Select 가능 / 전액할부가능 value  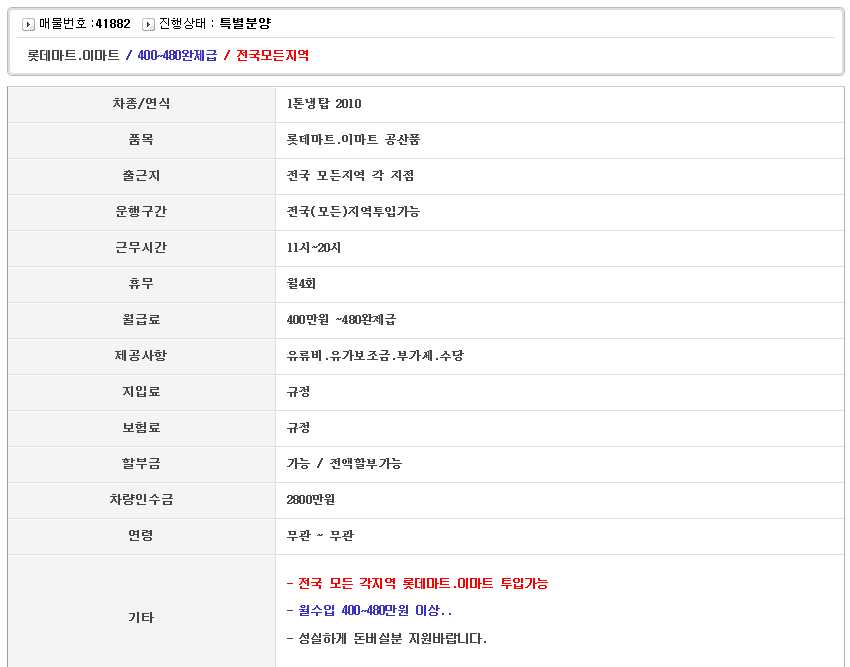tap(344, 464)
